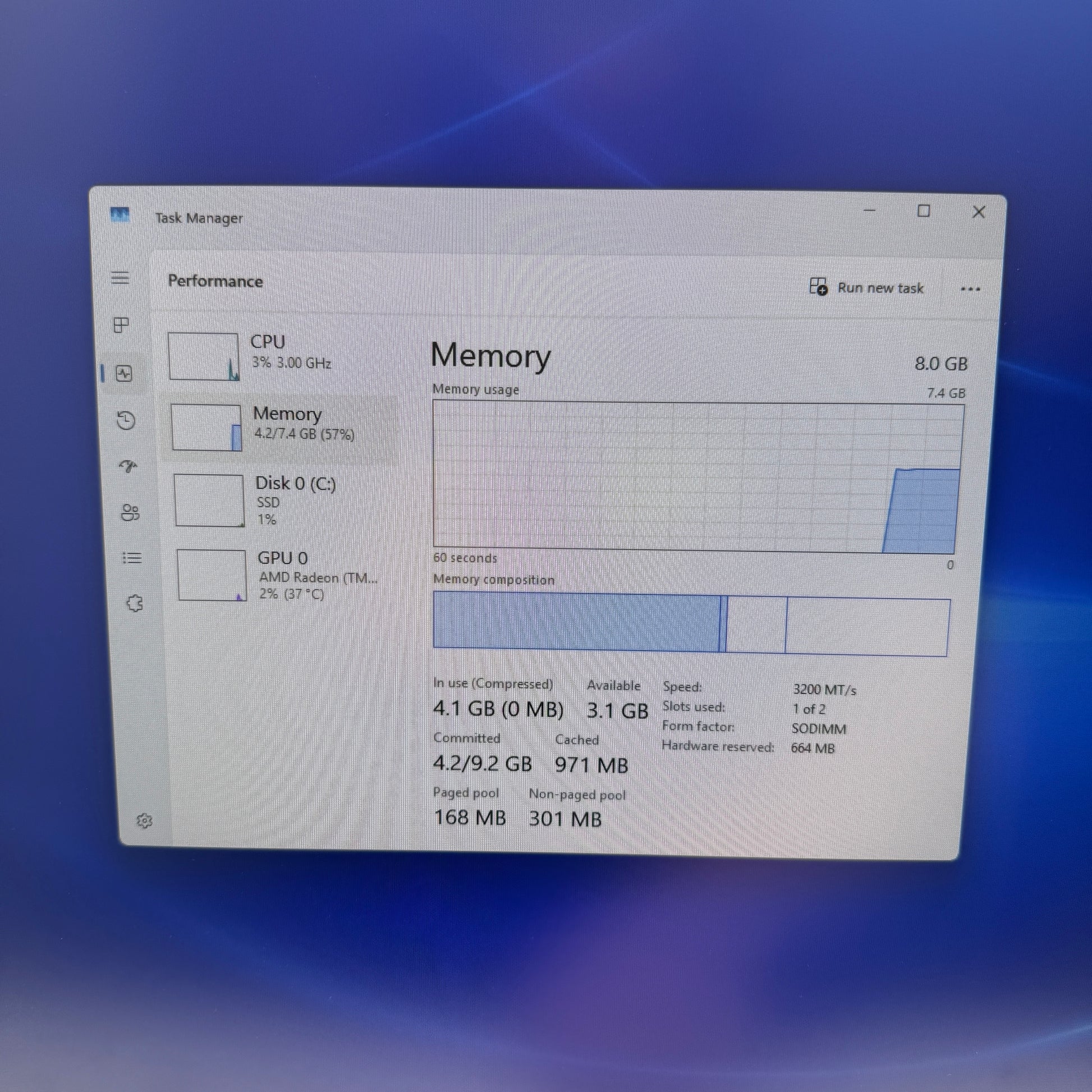The height and width of the screenshot is (1092, 1092).
Task: Select the CPU performance item
Action: [281, 356]
